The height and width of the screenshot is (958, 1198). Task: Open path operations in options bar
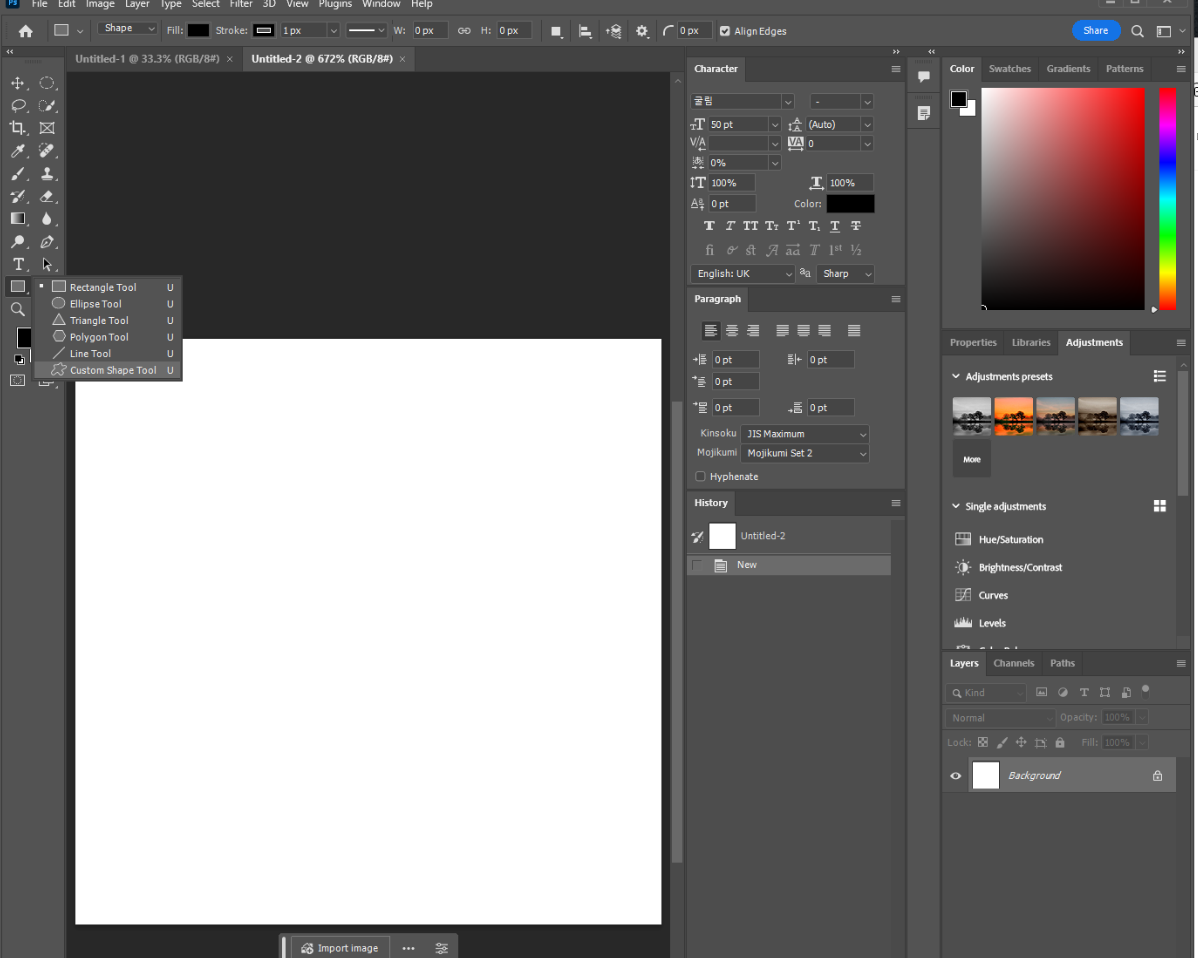[x=556, y=31]
